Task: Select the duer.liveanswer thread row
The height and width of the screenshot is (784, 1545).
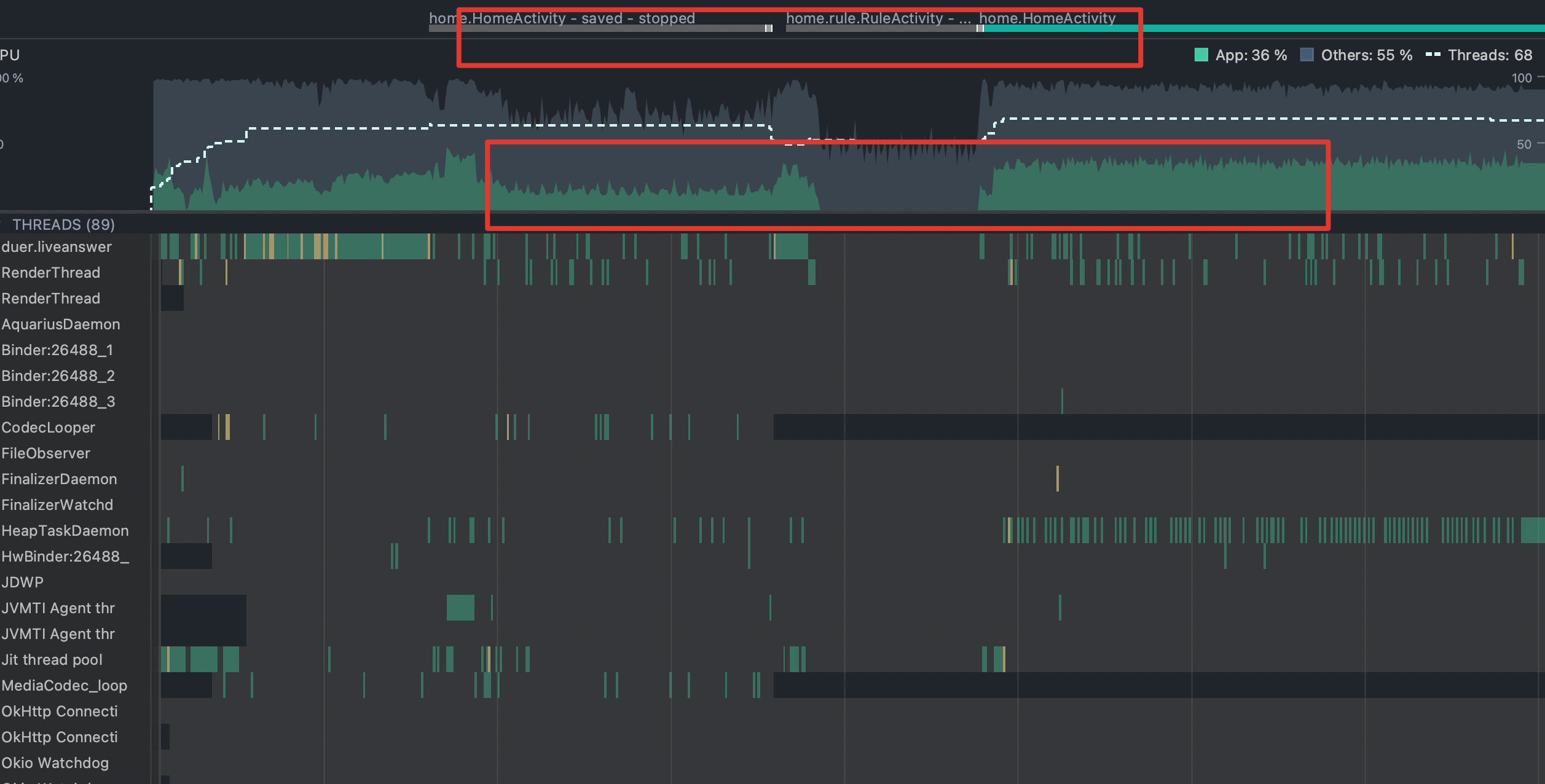Action: pos(57,246)
